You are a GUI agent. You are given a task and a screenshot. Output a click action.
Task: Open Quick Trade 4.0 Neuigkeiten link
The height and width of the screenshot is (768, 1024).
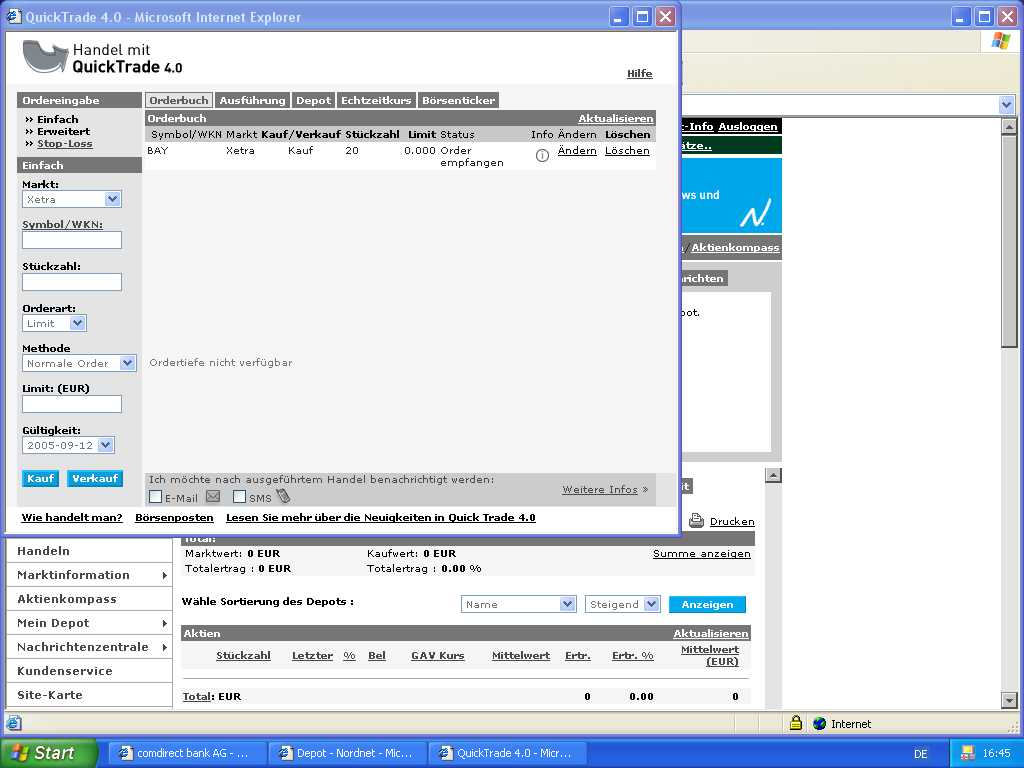(x=381, y=517)
